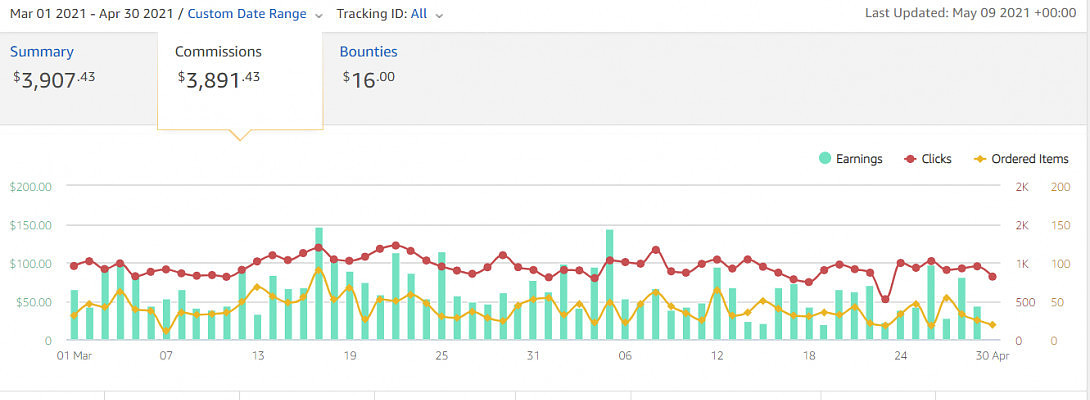Select the Commissions tab

(x=218, y=52)
